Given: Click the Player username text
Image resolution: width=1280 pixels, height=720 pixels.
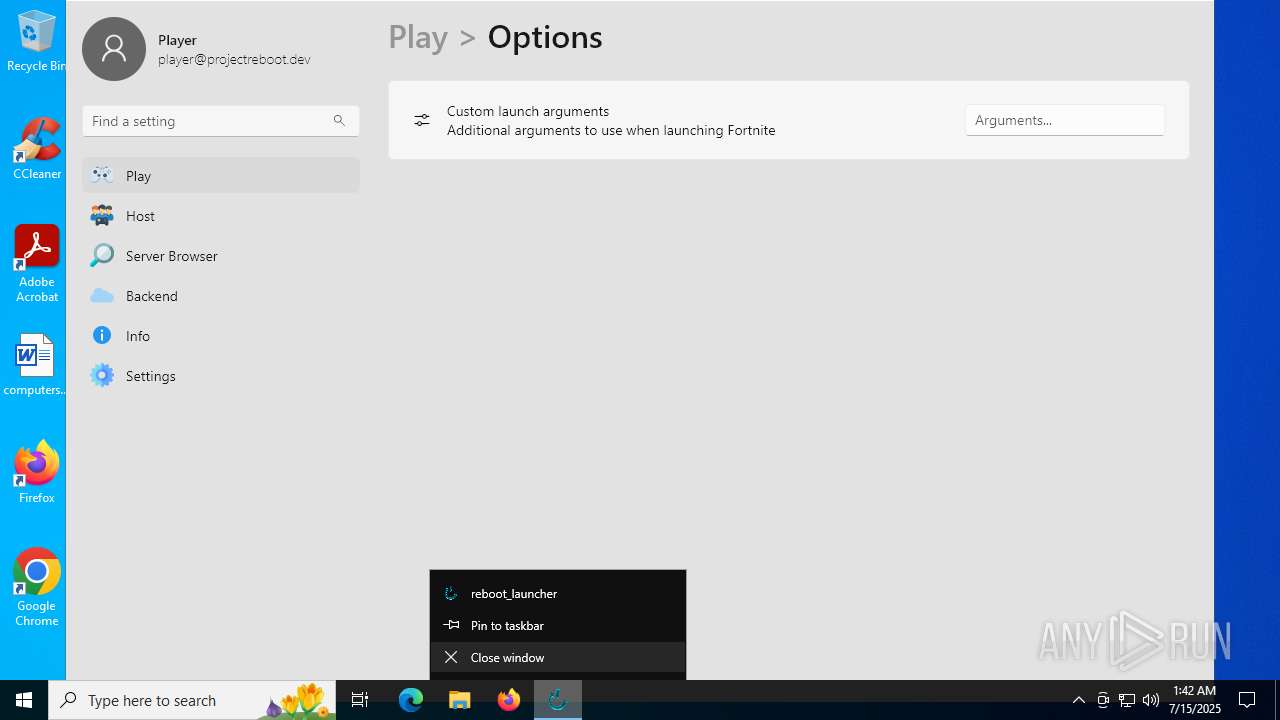Looking at the screenshot, I should 177,40.
